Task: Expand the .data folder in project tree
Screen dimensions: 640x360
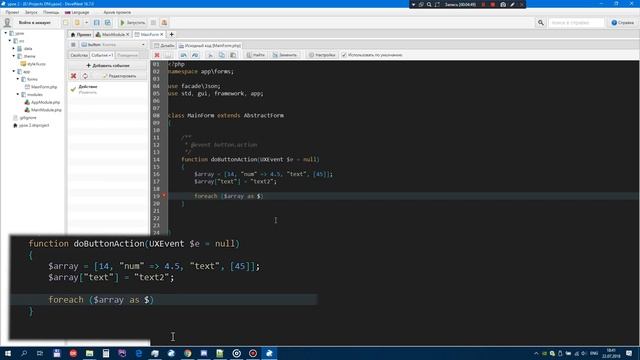Action: pyautogui.click(x=13, y=49)
